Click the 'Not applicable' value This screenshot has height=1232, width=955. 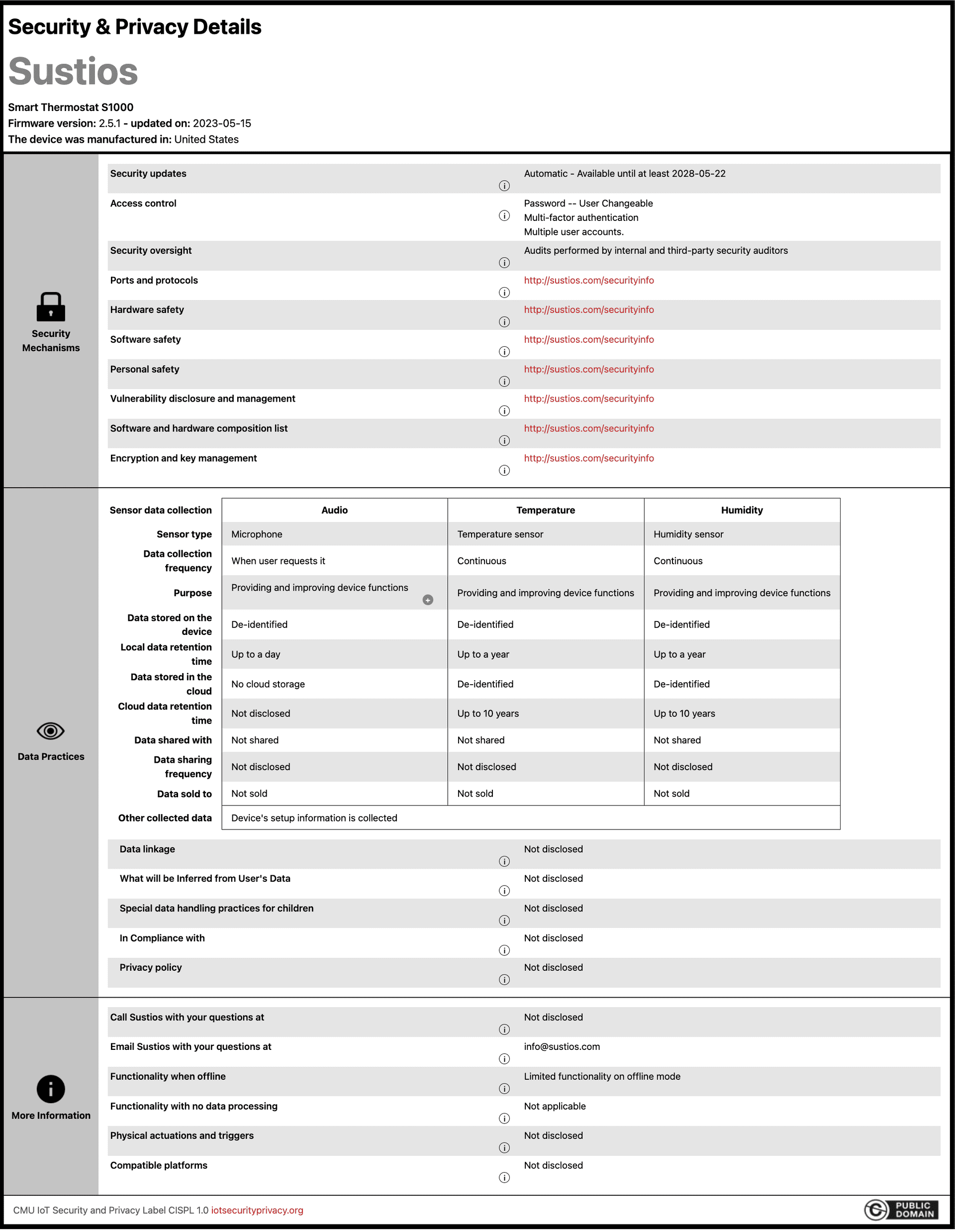pos(555,1107)
